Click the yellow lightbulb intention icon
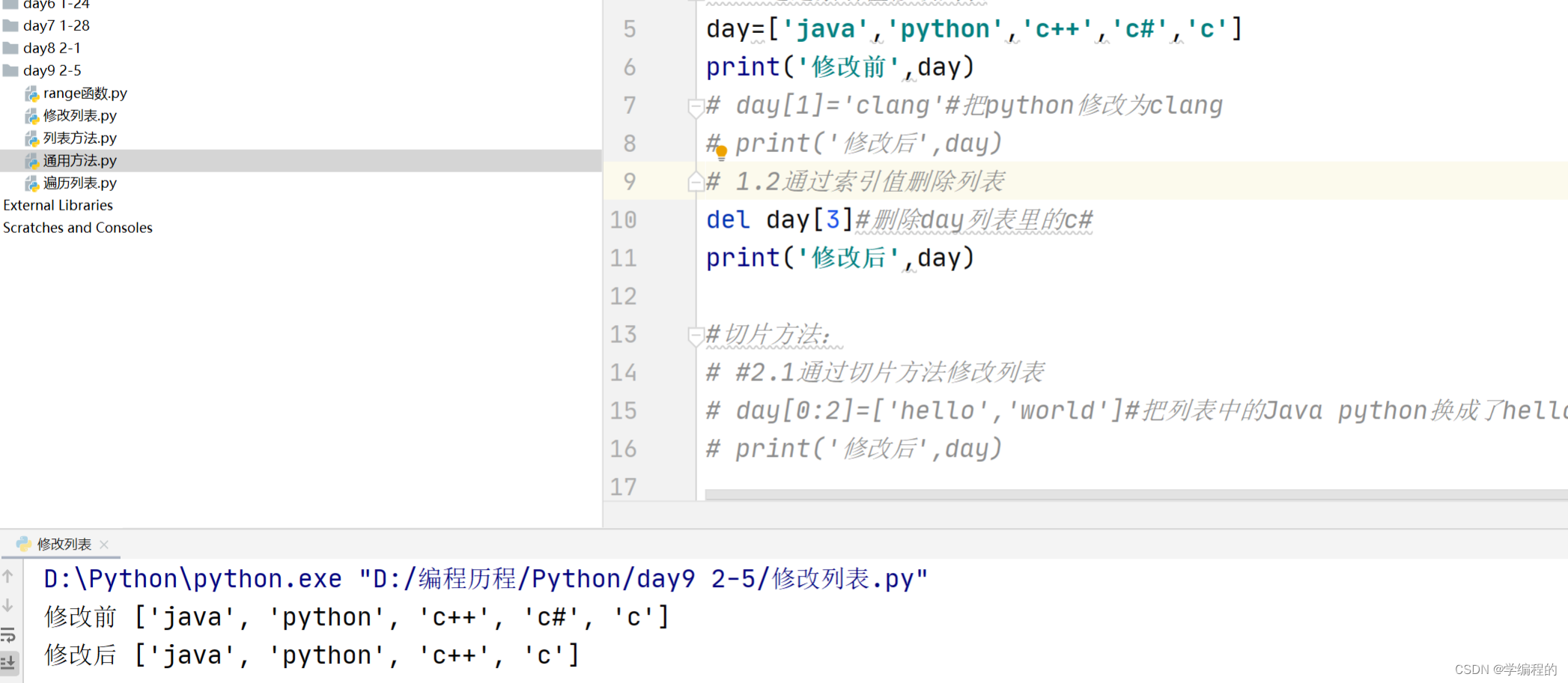Screen dimensions: 1568x683 tap(721, 154)
